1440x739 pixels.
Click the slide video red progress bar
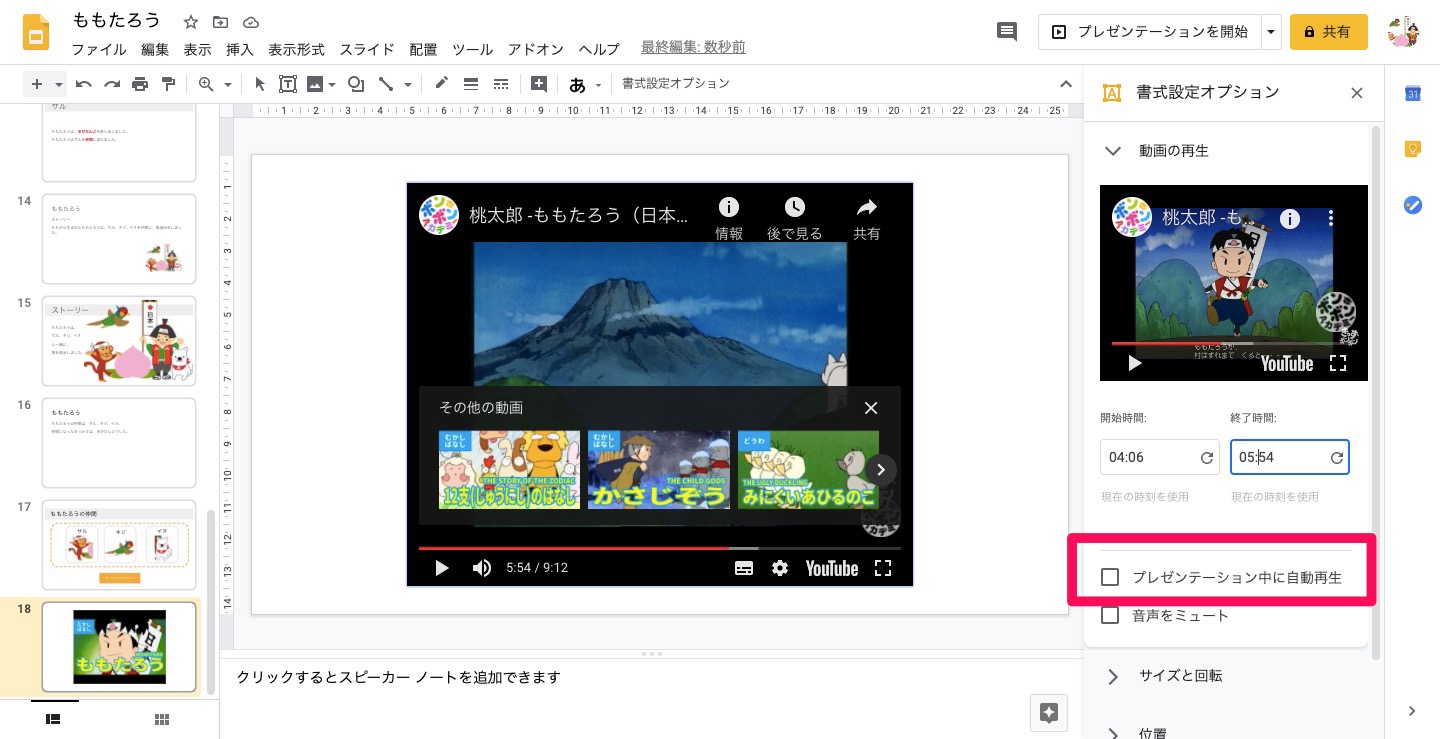[x=574, y=548]
